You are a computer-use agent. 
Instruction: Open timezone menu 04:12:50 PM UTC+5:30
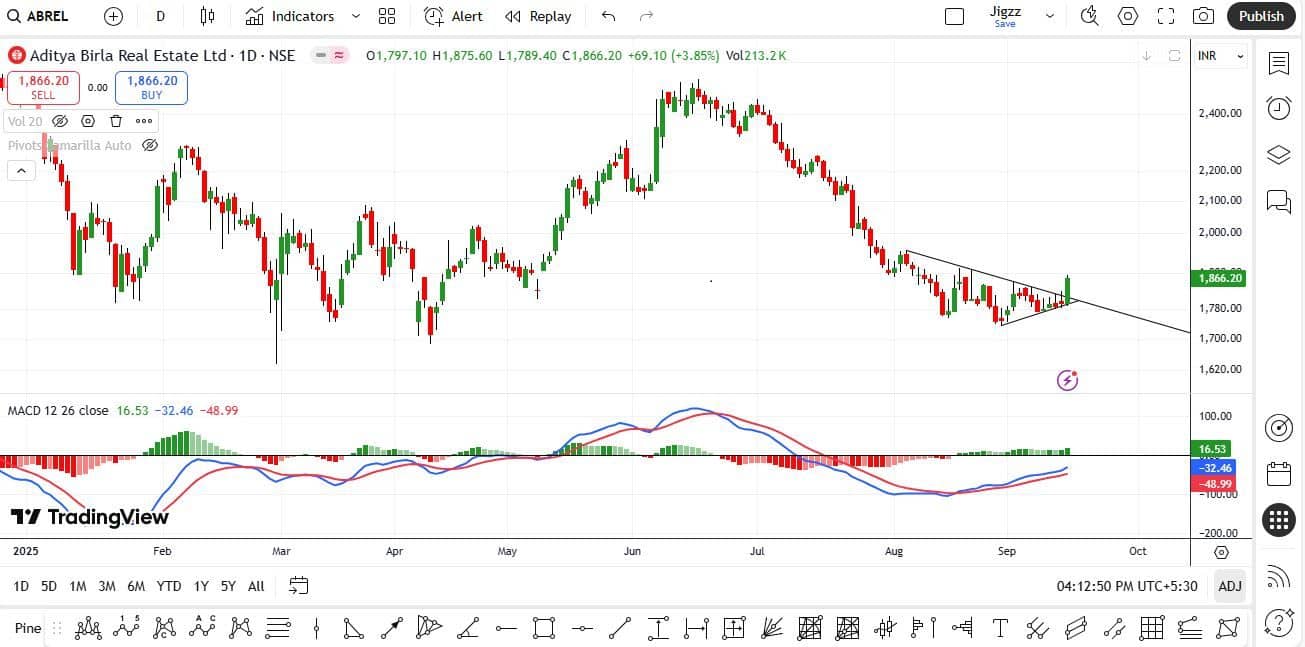click(1127, 586)
